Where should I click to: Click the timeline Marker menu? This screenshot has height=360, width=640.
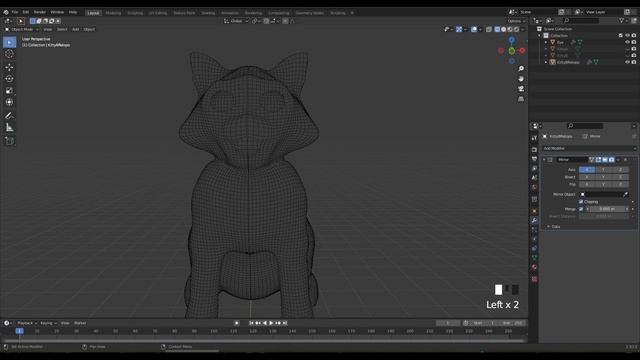click(x=80, y=323)
